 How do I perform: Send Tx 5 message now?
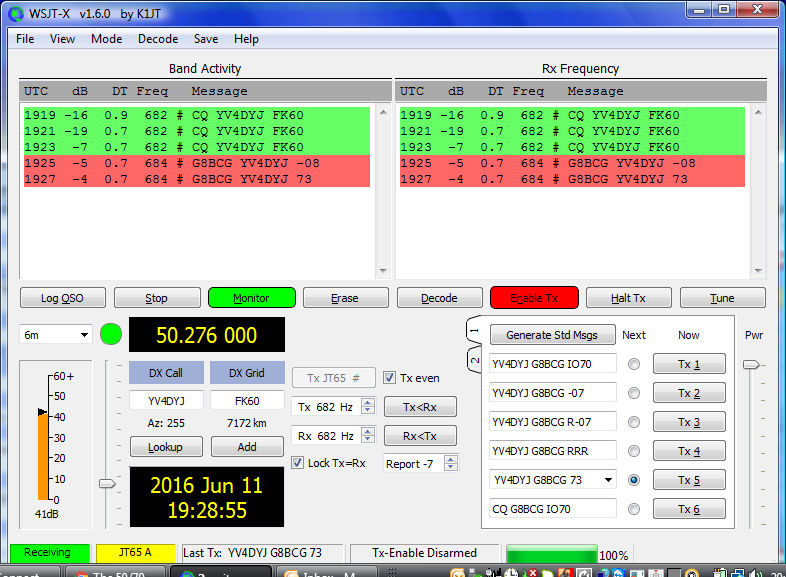pos(689,480)
